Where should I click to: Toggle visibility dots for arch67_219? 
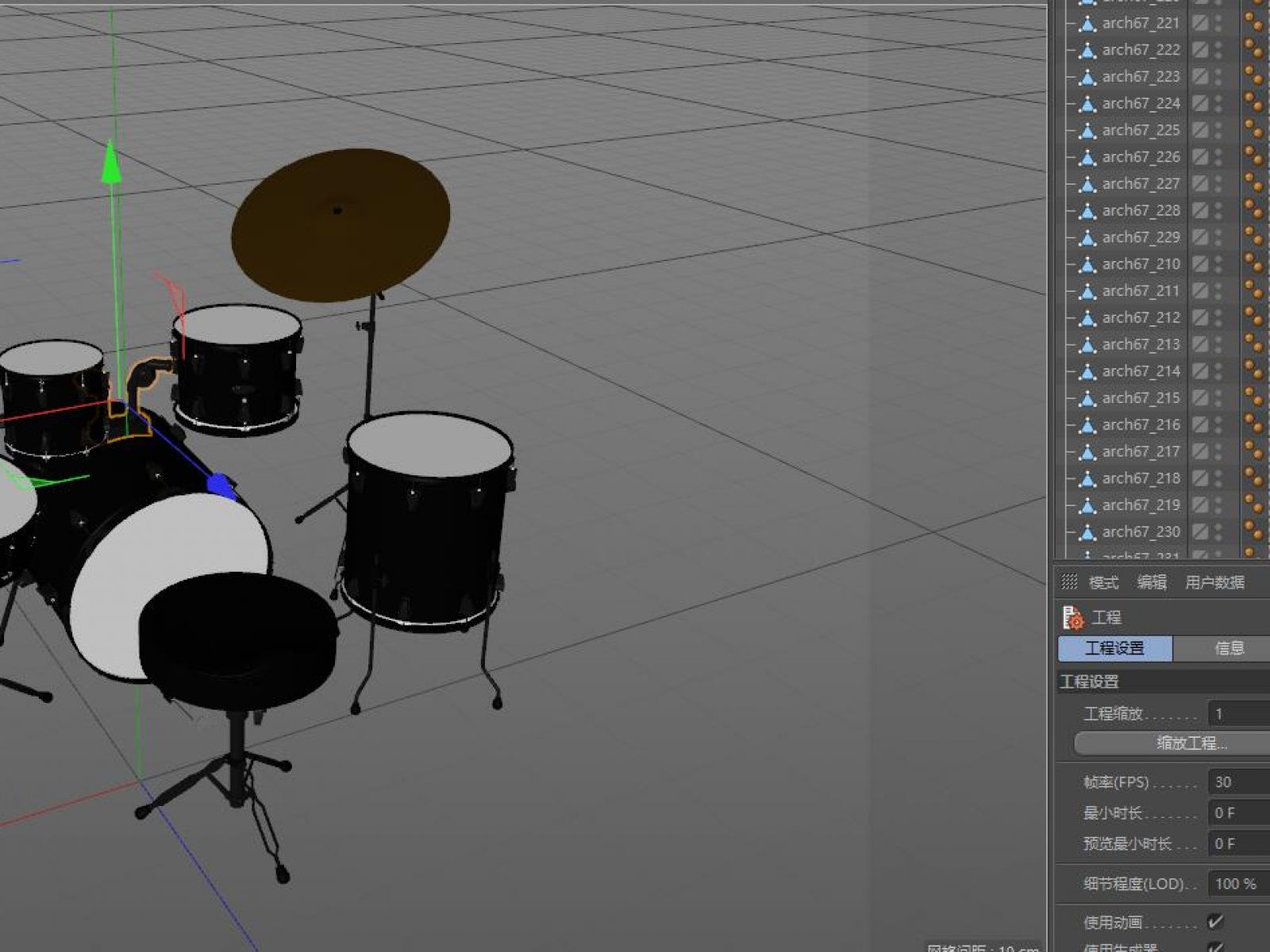(1219, 505)
